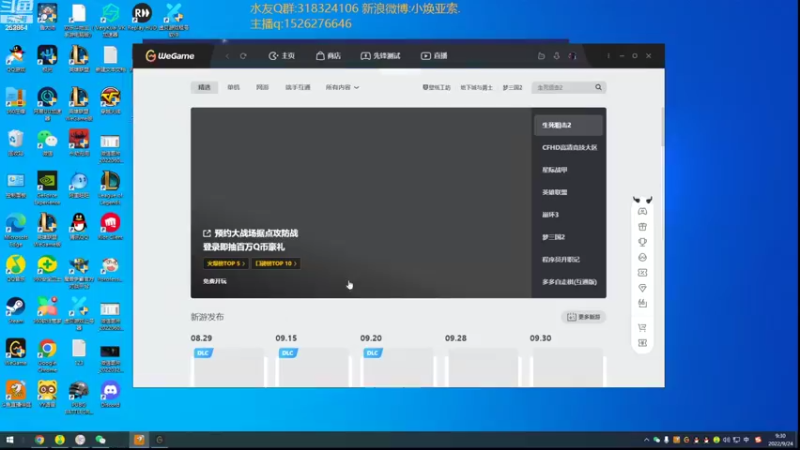
Task: Click the WeGame page vertical scrollbar
Action: 662,127
